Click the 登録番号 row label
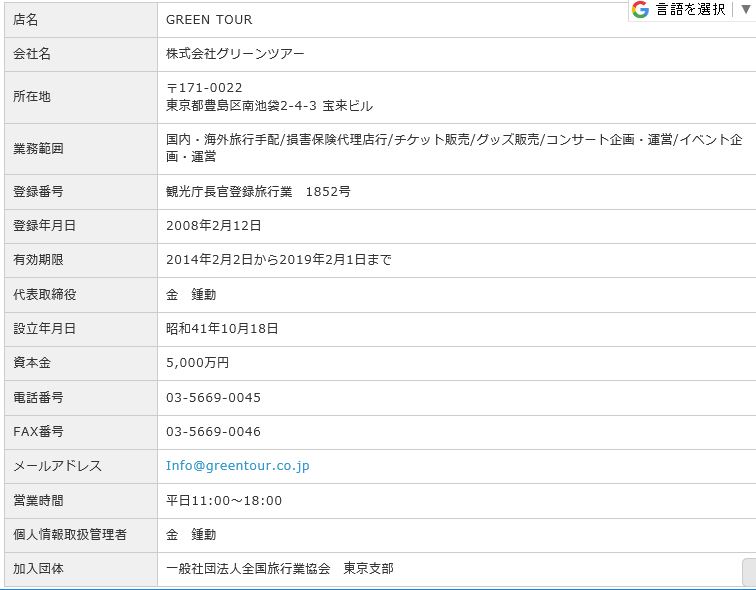Screen dimensions: 756x590 38,192
